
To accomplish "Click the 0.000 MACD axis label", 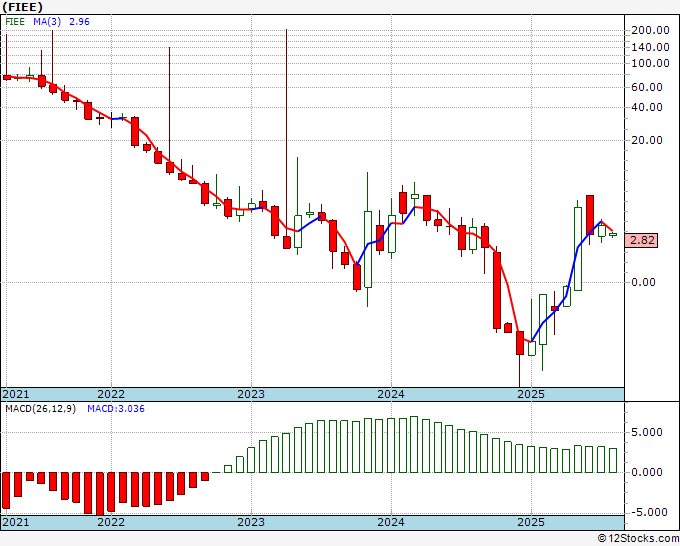I will (647, 472).
